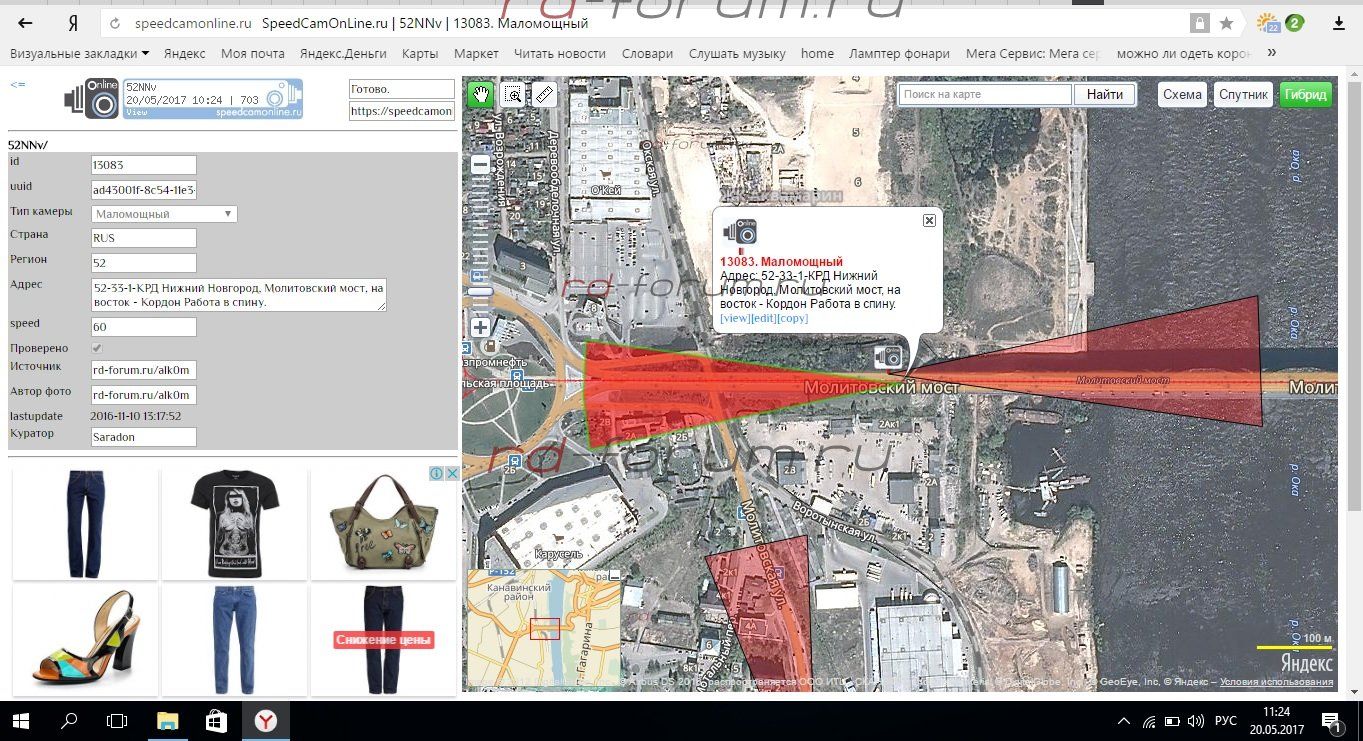Activate the zoom-to-selection magnifier tool
The width and height of the screenshot is (1363, 741).
pyautogui.click(x=513, y=95)
